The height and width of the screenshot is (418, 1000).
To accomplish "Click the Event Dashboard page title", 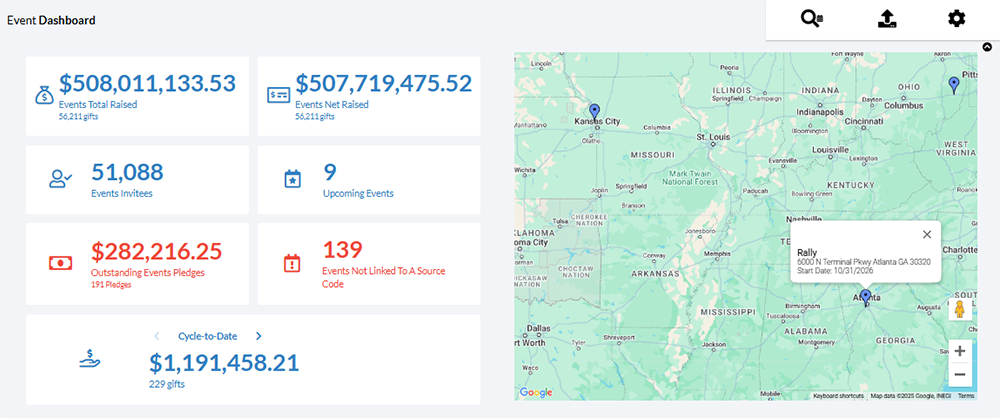I will point(51,20).
